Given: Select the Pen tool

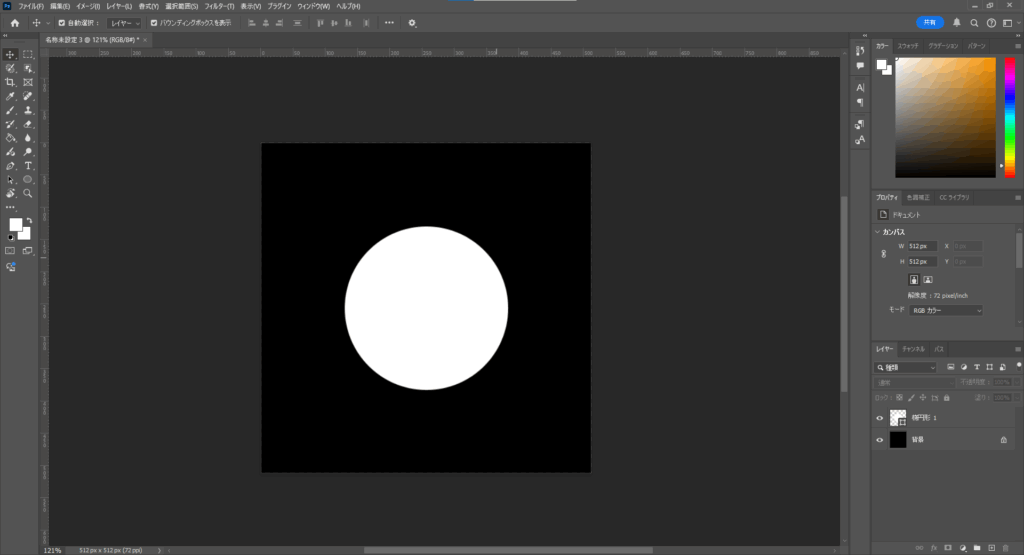Looking at the screenshot, I should (10, 165).
